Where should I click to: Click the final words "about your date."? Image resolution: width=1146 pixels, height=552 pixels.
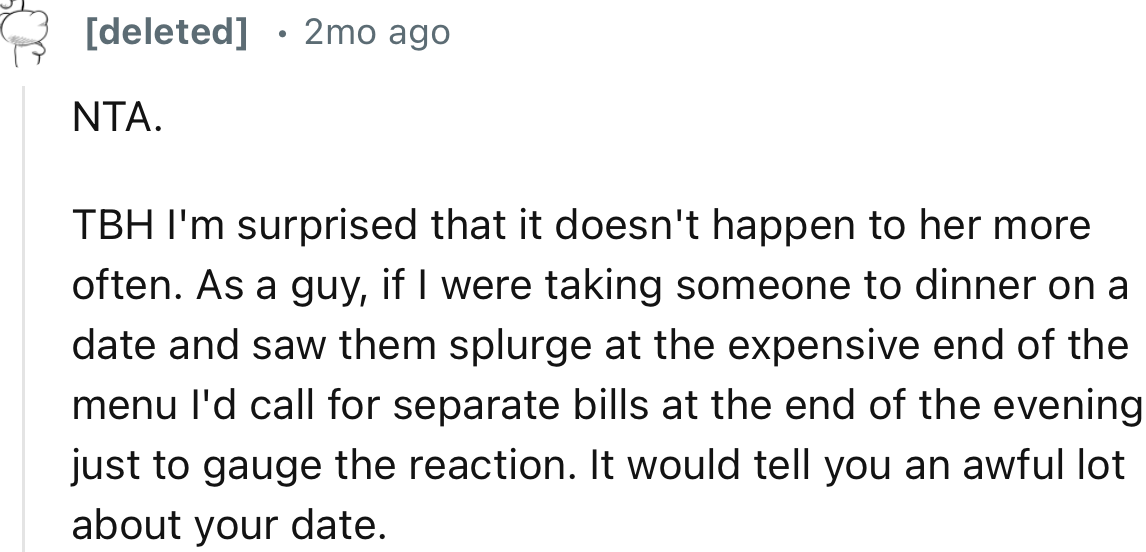[229, 525]
